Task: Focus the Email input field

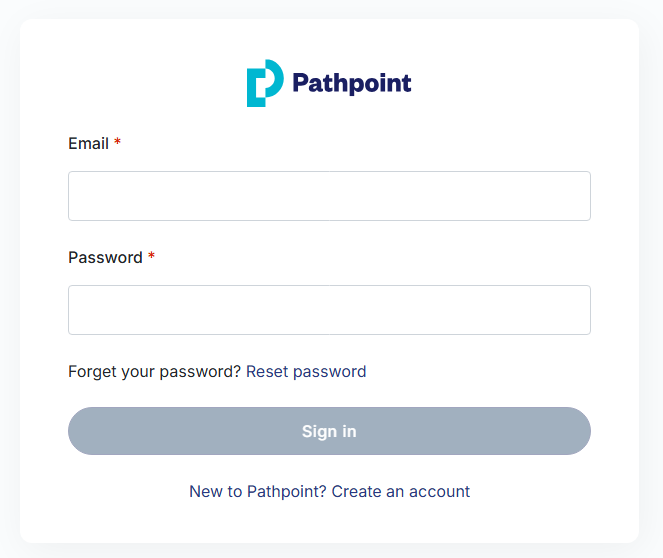Action: click(329, 196)
